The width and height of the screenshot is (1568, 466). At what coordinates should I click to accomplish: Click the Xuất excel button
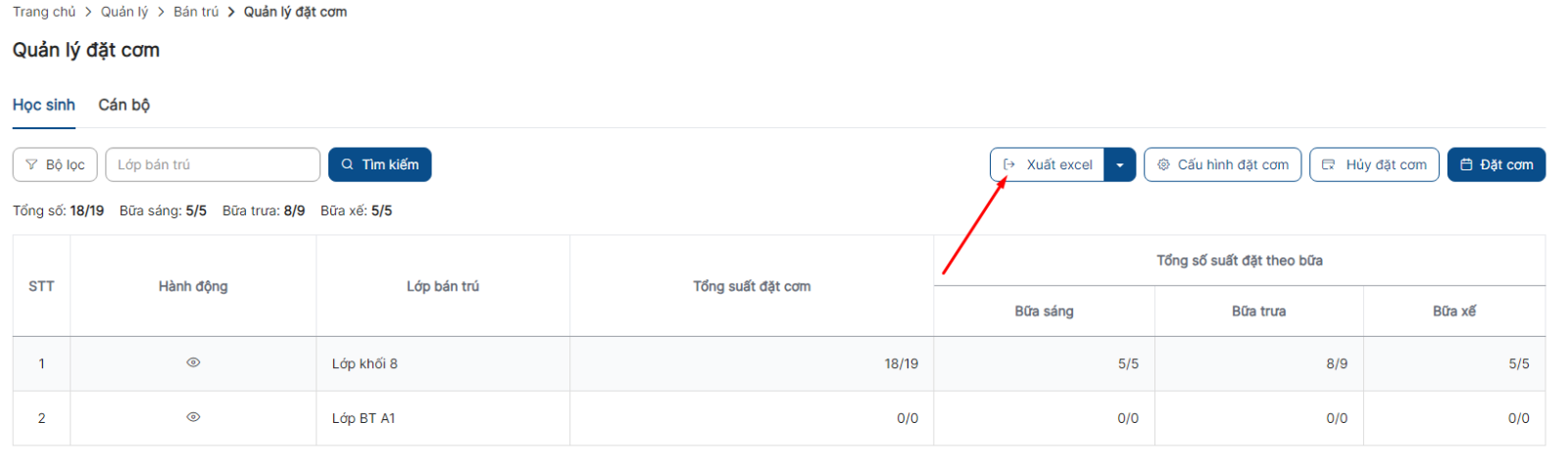pyautogui.click(x=1048, y=164)
